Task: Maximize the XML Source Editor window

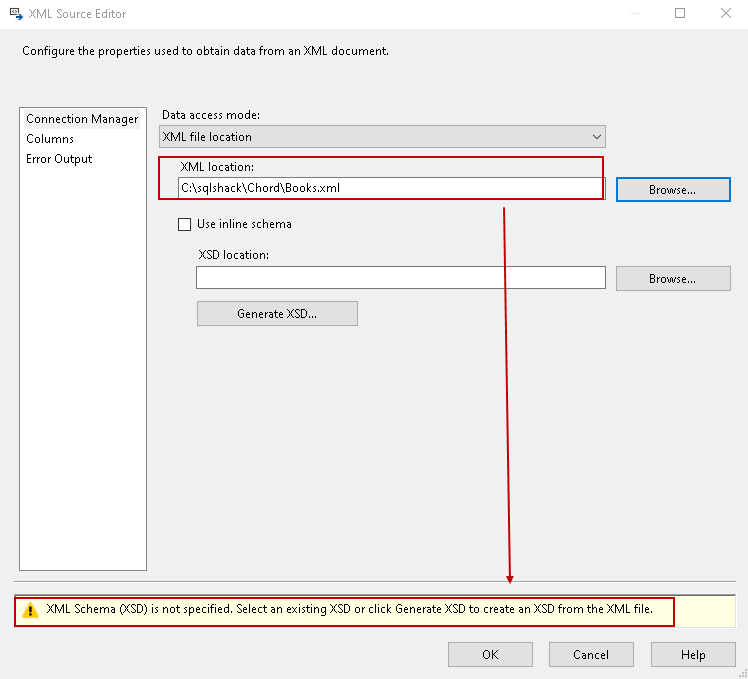Action: pyautogui.click(x=680, y=14)
